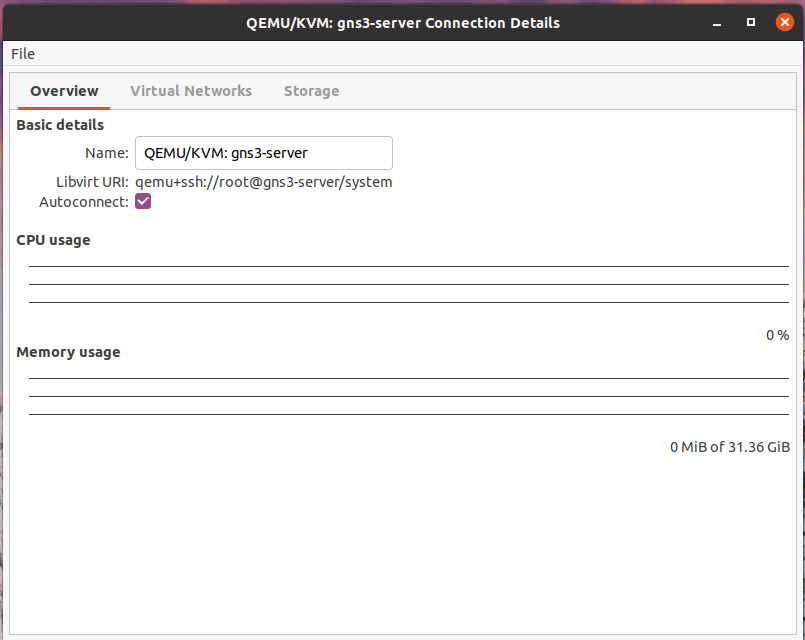Select the Storage tab
Viewport: 805px width, 640px height.
311,91
